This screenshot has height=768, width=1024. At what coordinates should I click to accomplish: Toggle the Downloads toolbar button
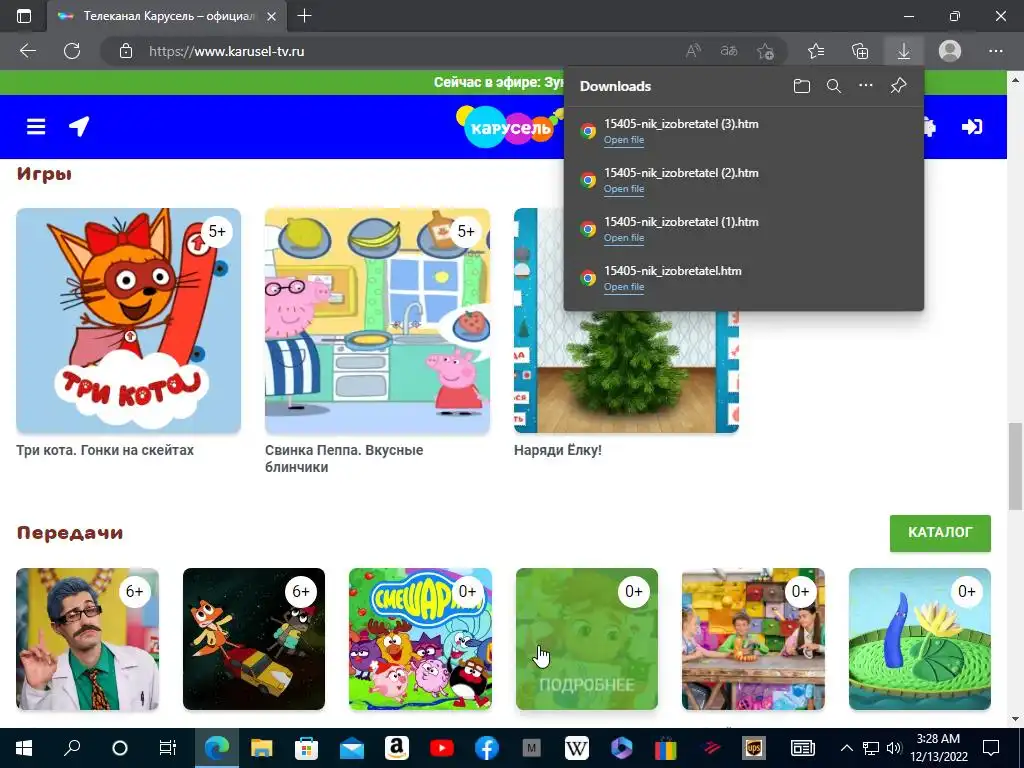(904, 51)
